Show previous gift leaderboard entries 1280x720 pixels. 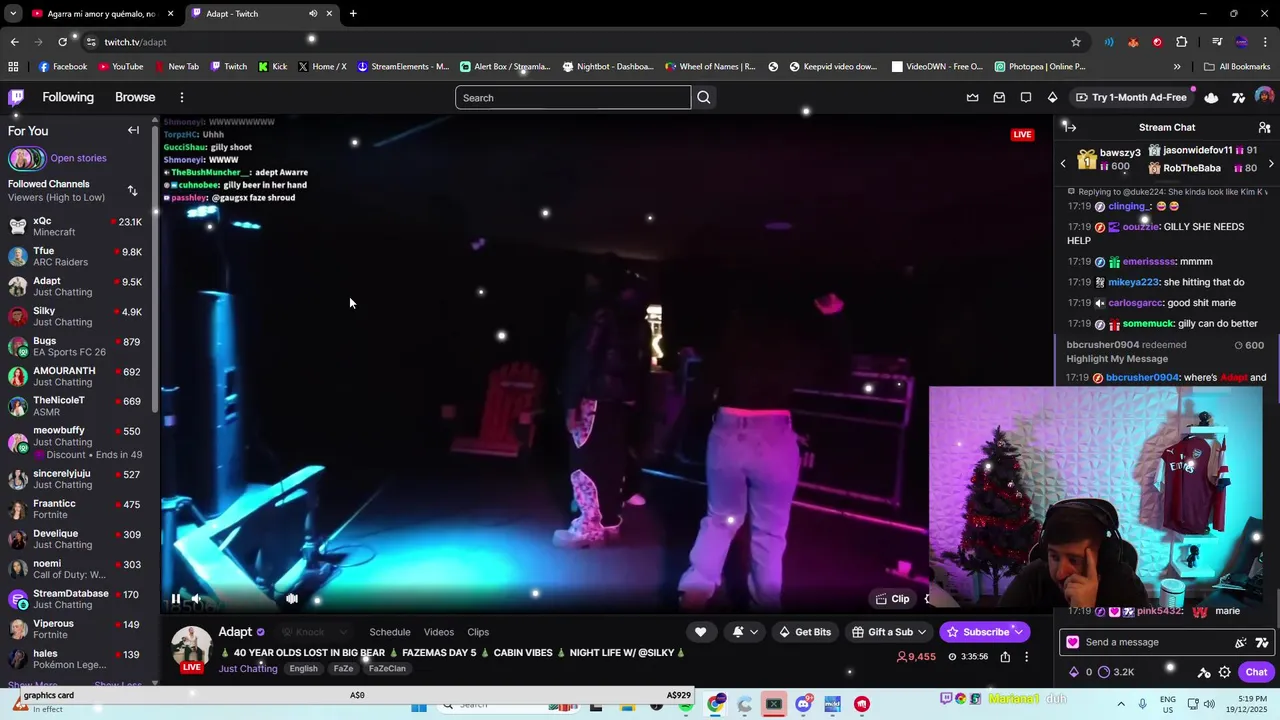(x=1063, y=163)
